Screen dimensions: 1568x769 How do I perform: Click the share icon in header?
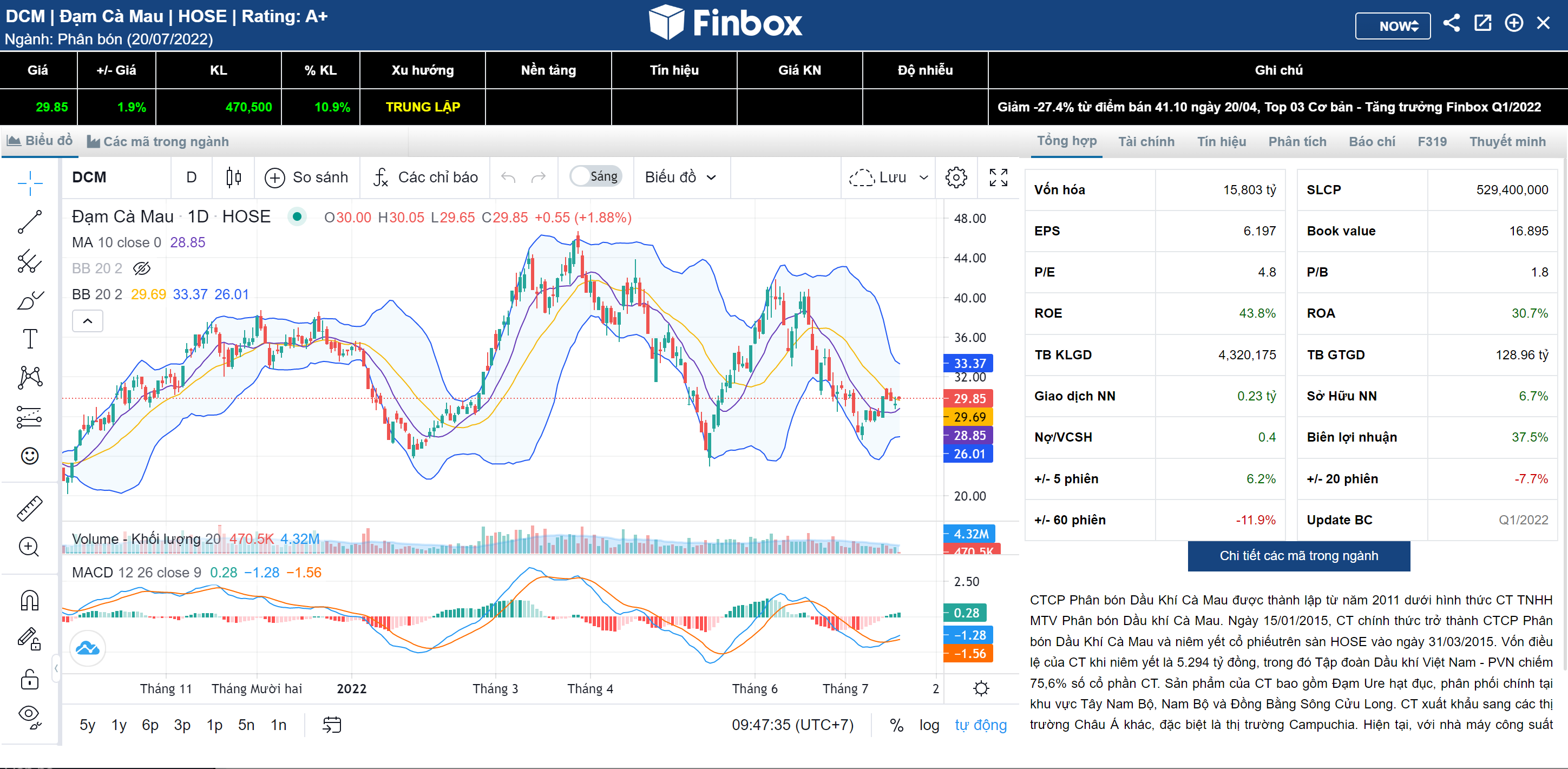1451,24
